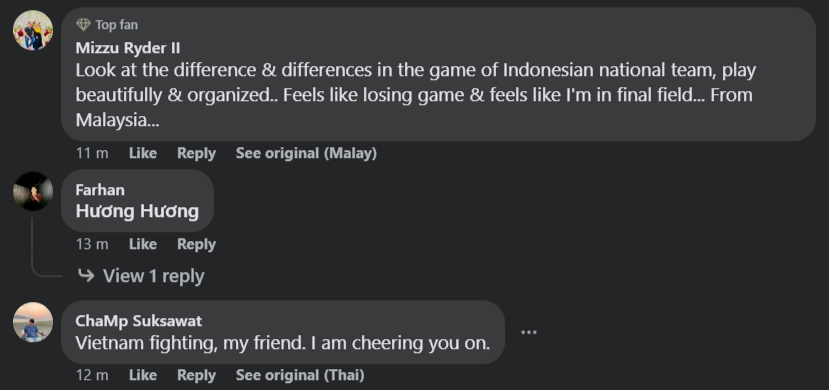The height and width of the screenshot is (390, 829).
Task: Show original Thai text of comment
Action: [x=300, y=375]
